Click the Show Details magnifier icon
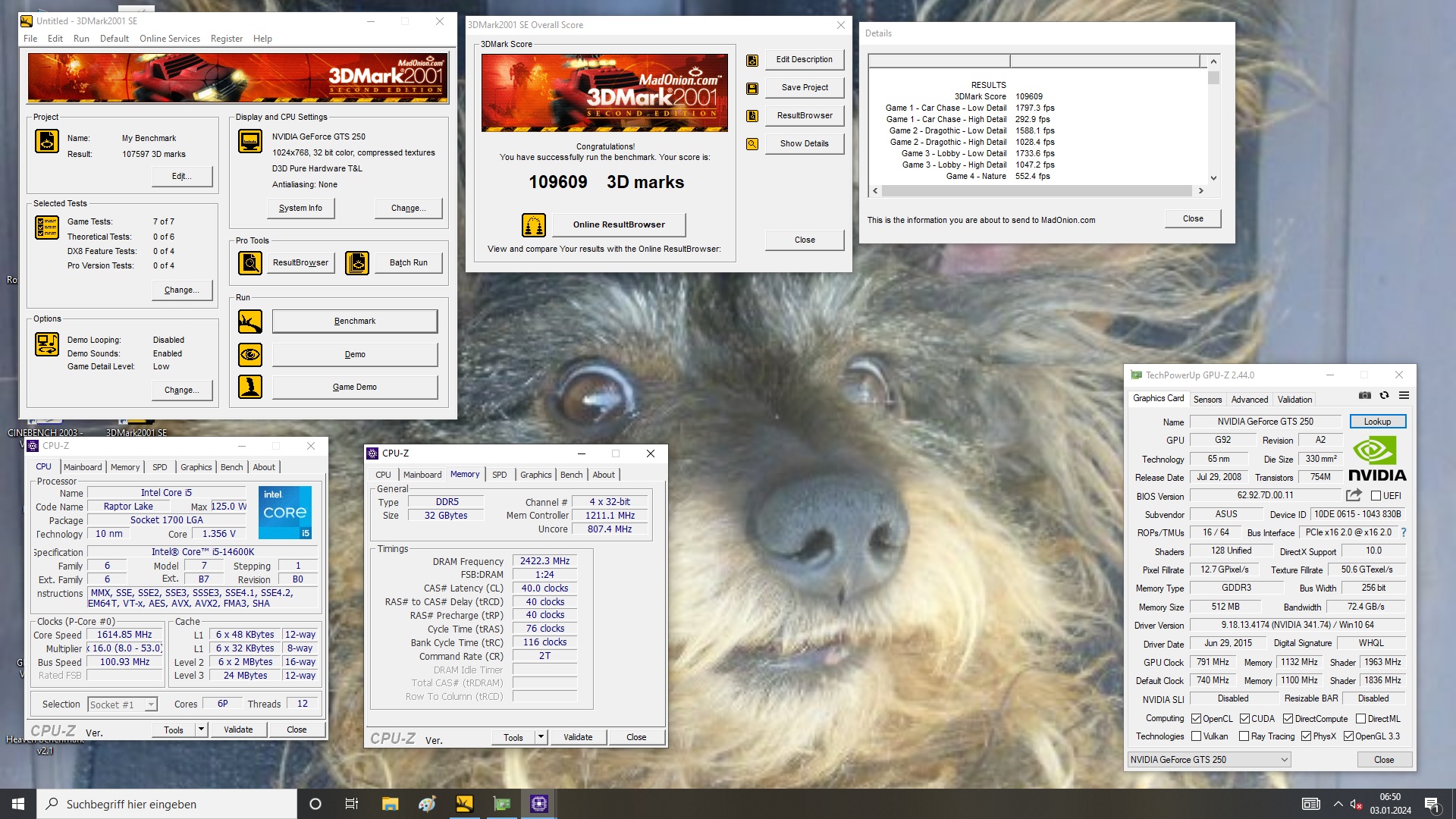1456x819 pixels. 752,144
